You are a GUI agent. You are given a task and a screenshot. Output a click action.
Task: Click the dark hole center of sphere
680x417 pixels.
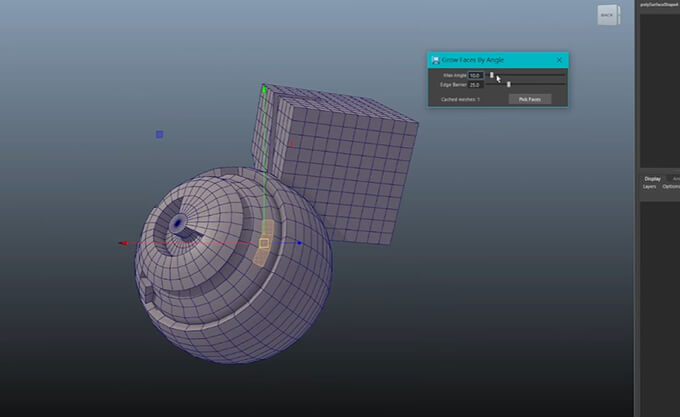pyautogui.click(x=178, y=221)
